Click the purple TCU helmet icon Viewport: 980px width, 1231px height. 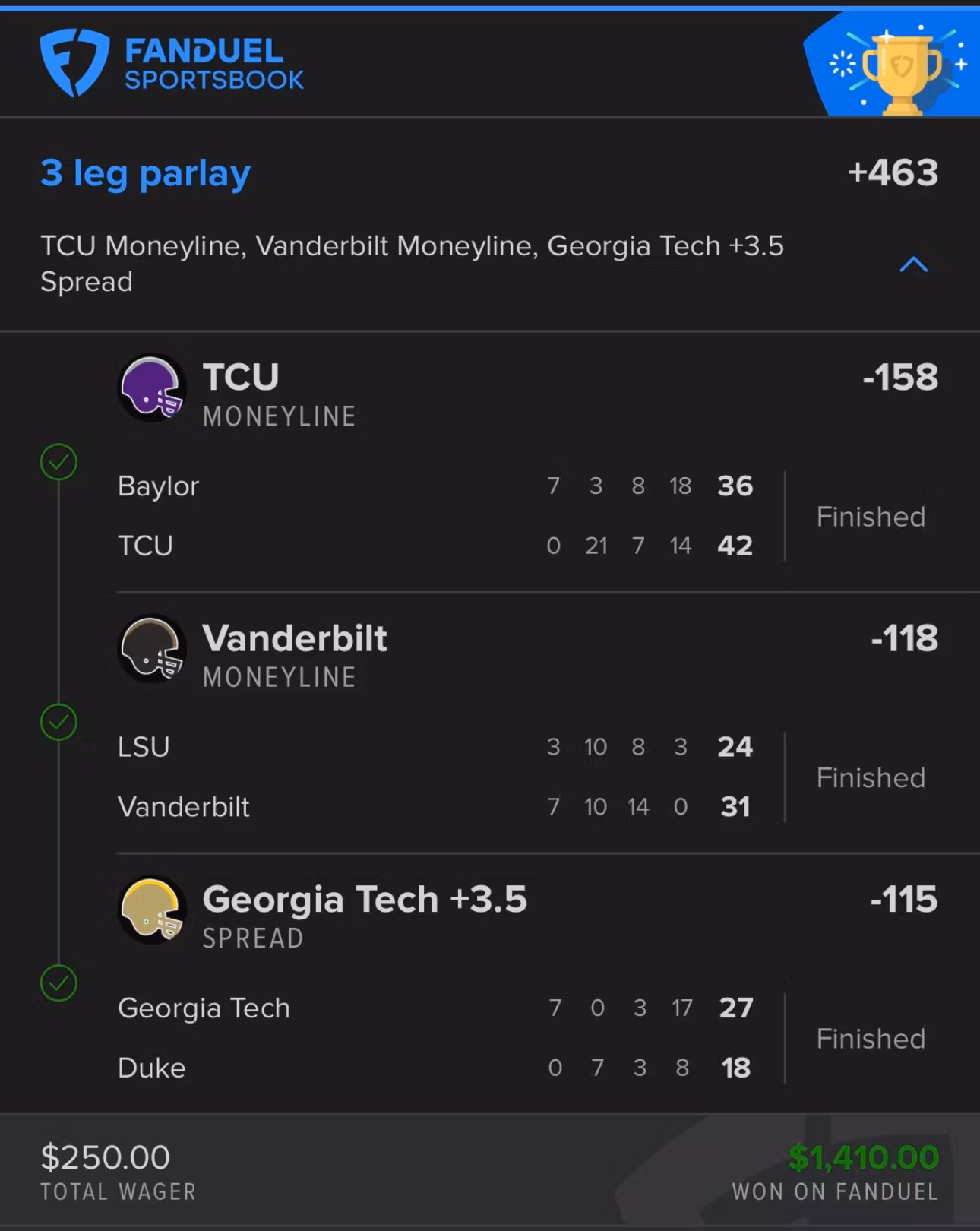pyautogui.click(x=152, y=388)
